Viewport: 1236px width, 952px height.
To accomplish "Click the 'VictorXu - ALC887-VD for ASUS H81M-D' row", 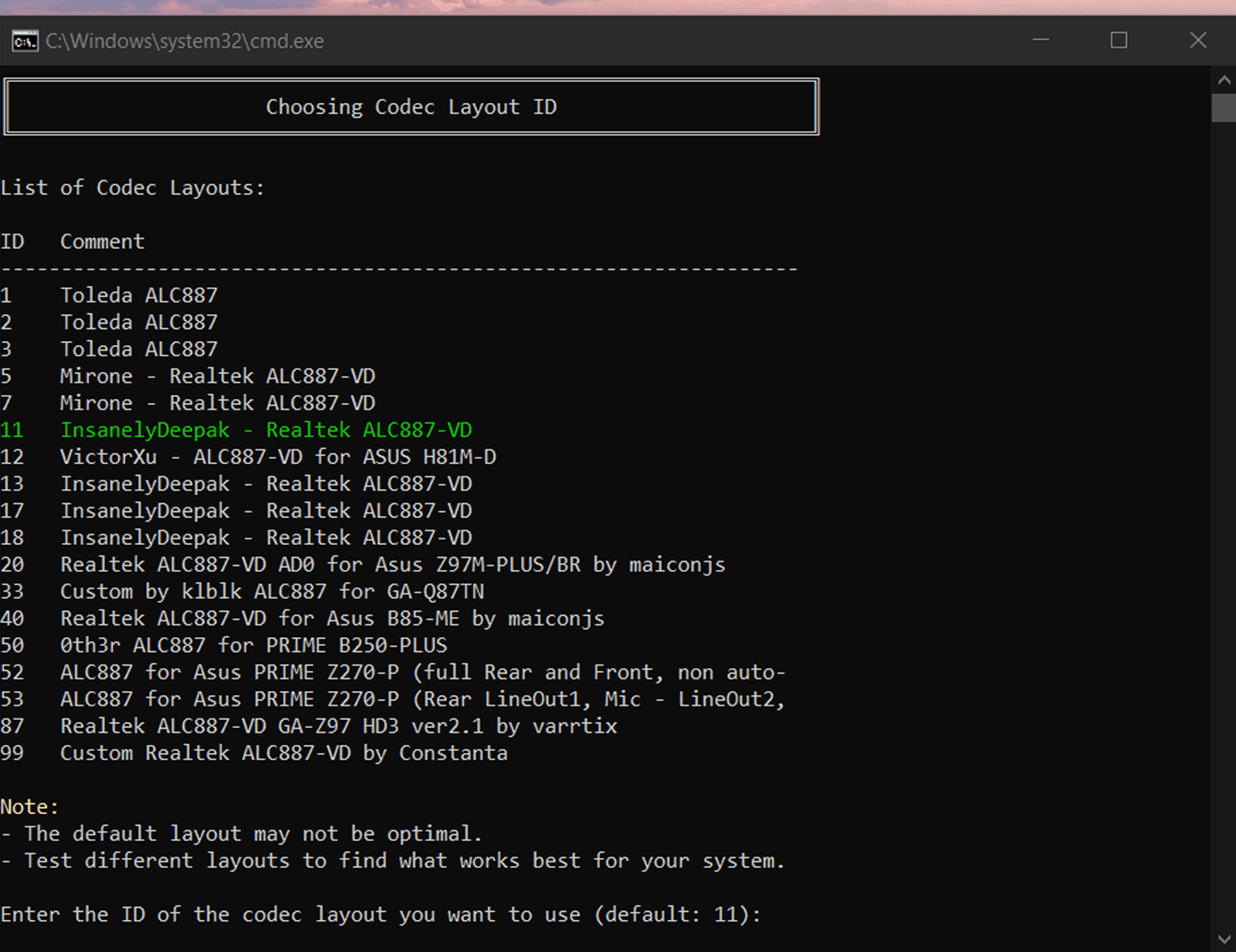I will click(248, 457).
